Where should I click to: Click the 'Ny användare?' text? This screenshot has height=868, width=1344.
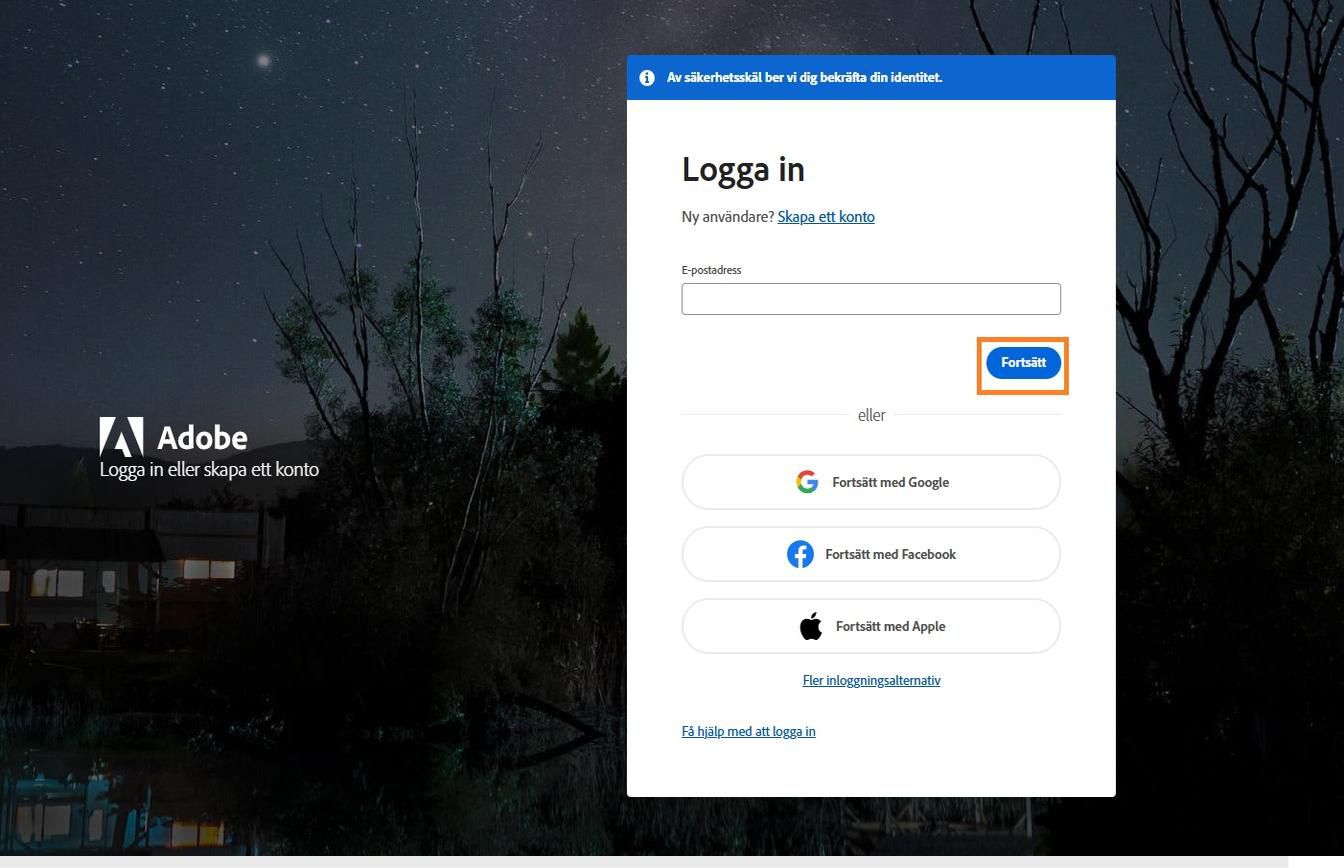point(728,217)
